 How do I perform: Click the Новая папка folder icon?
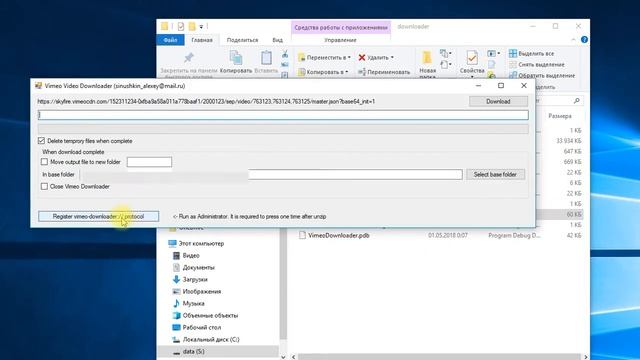coord(427,58)
